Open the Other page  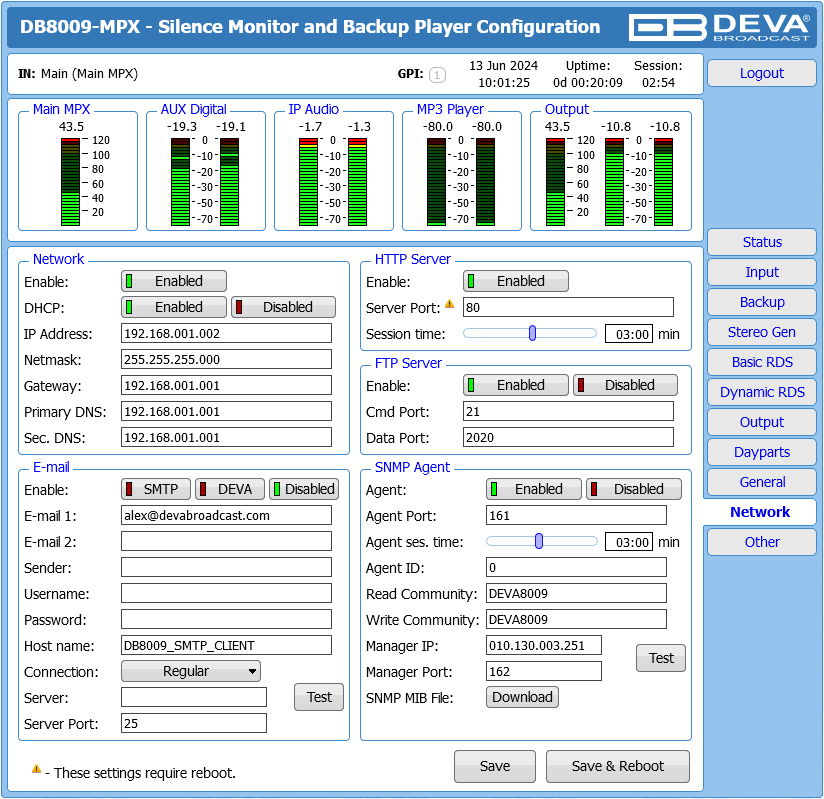click(x=761, y=542)
